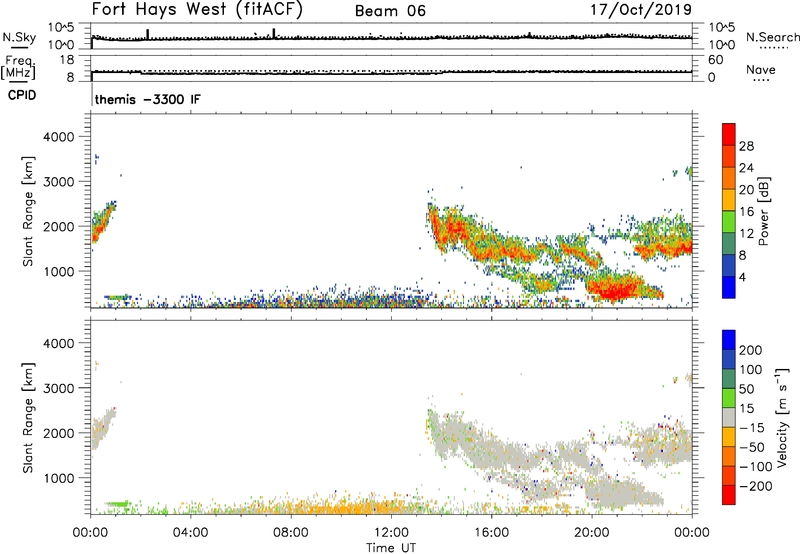Click the "-200" velocity colorbar label
This screenshot has height=554, width=800.
755,486
